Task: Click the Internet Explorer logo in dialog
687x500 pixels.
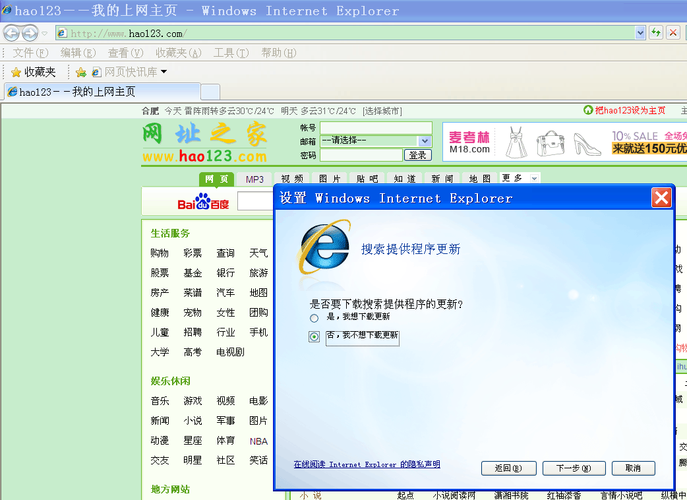Action: tap(324, 248)
